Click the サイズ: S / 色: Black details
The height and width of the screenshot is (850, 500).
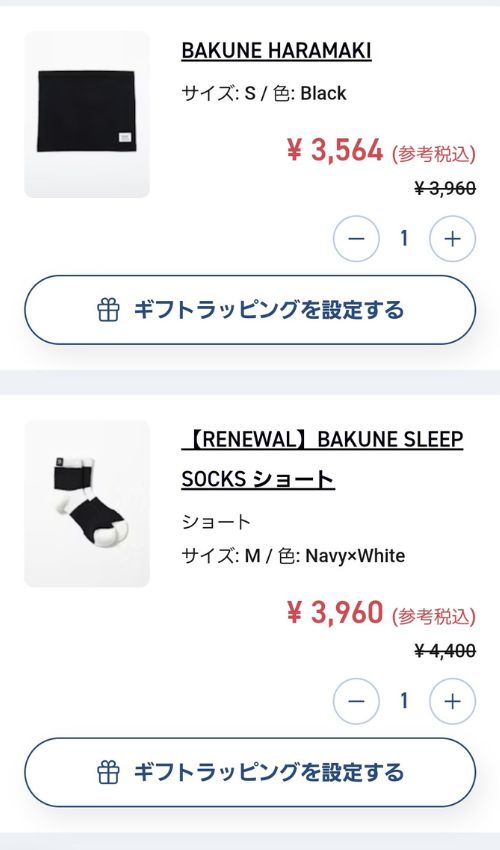tap(264, 93)
